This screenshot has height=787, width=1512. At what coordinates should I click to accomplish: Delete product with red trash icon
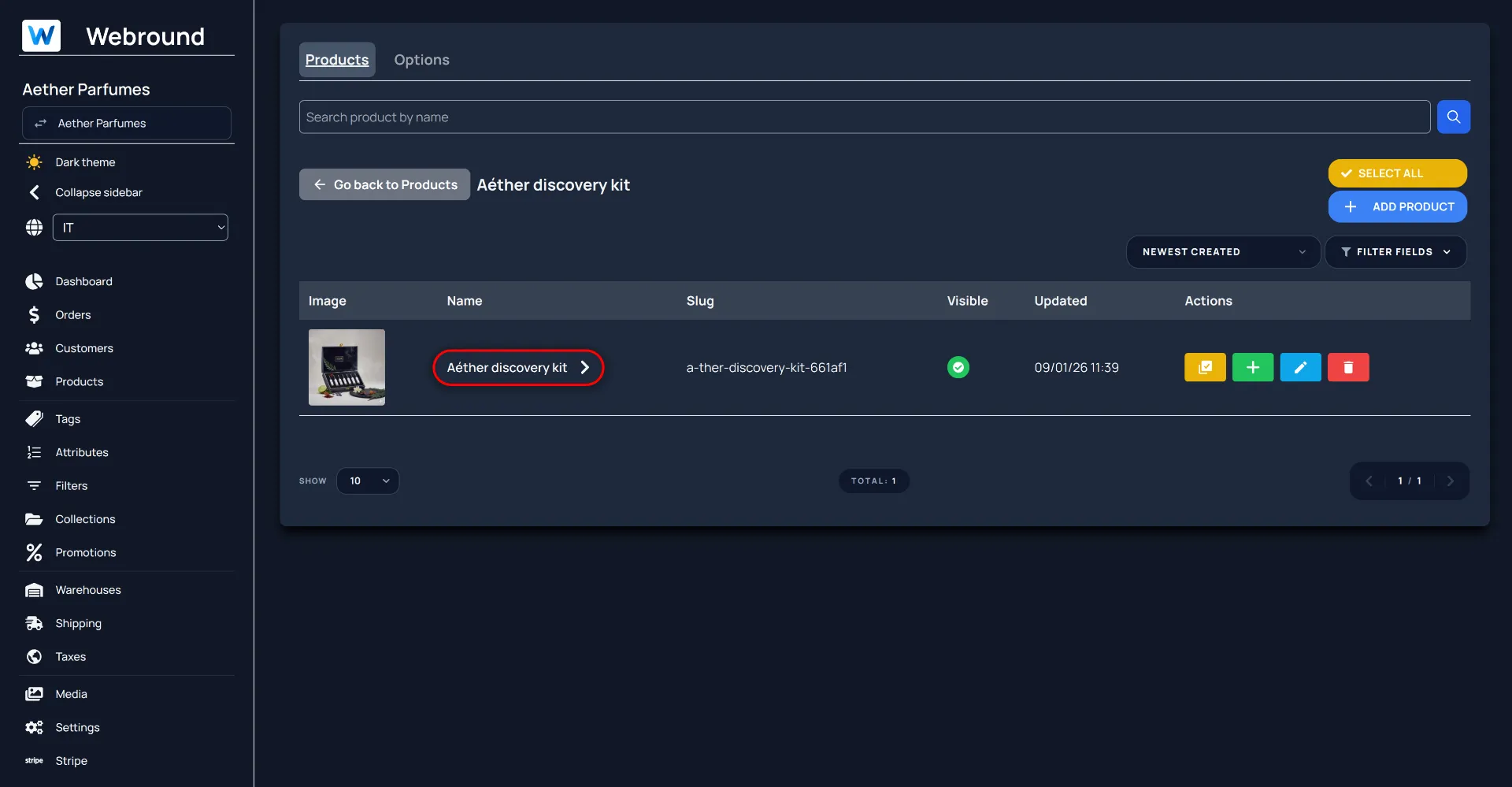click(1347, 367)
